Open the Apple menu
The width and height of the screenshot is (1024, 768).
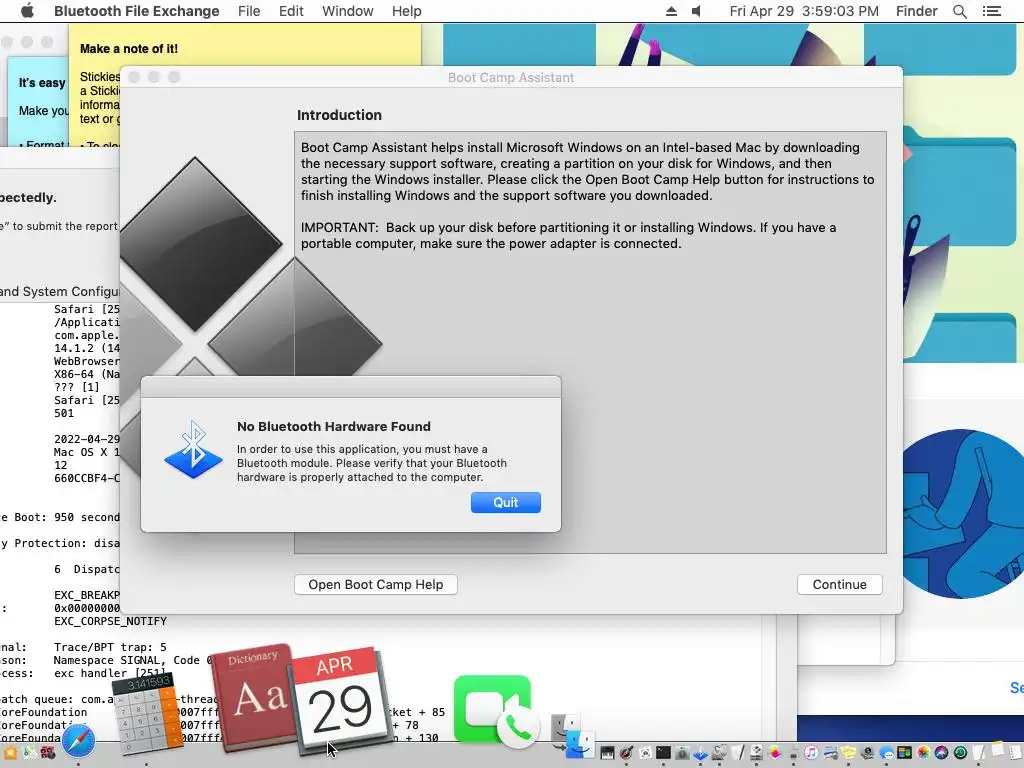[x=27, y=11]
